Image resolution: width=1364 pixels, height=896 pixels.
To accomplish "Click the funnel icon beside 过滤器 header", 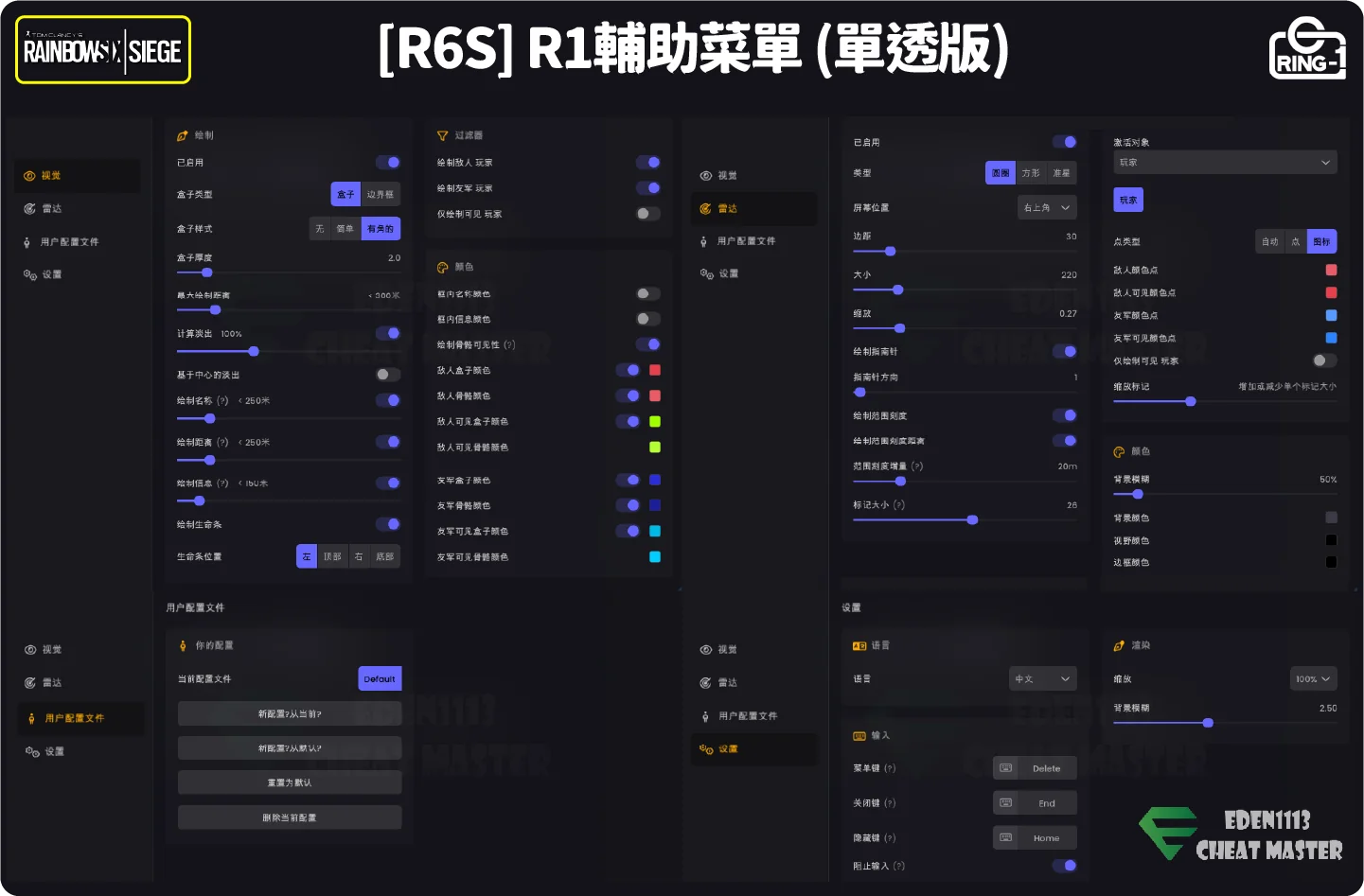I will click(442, 136).
